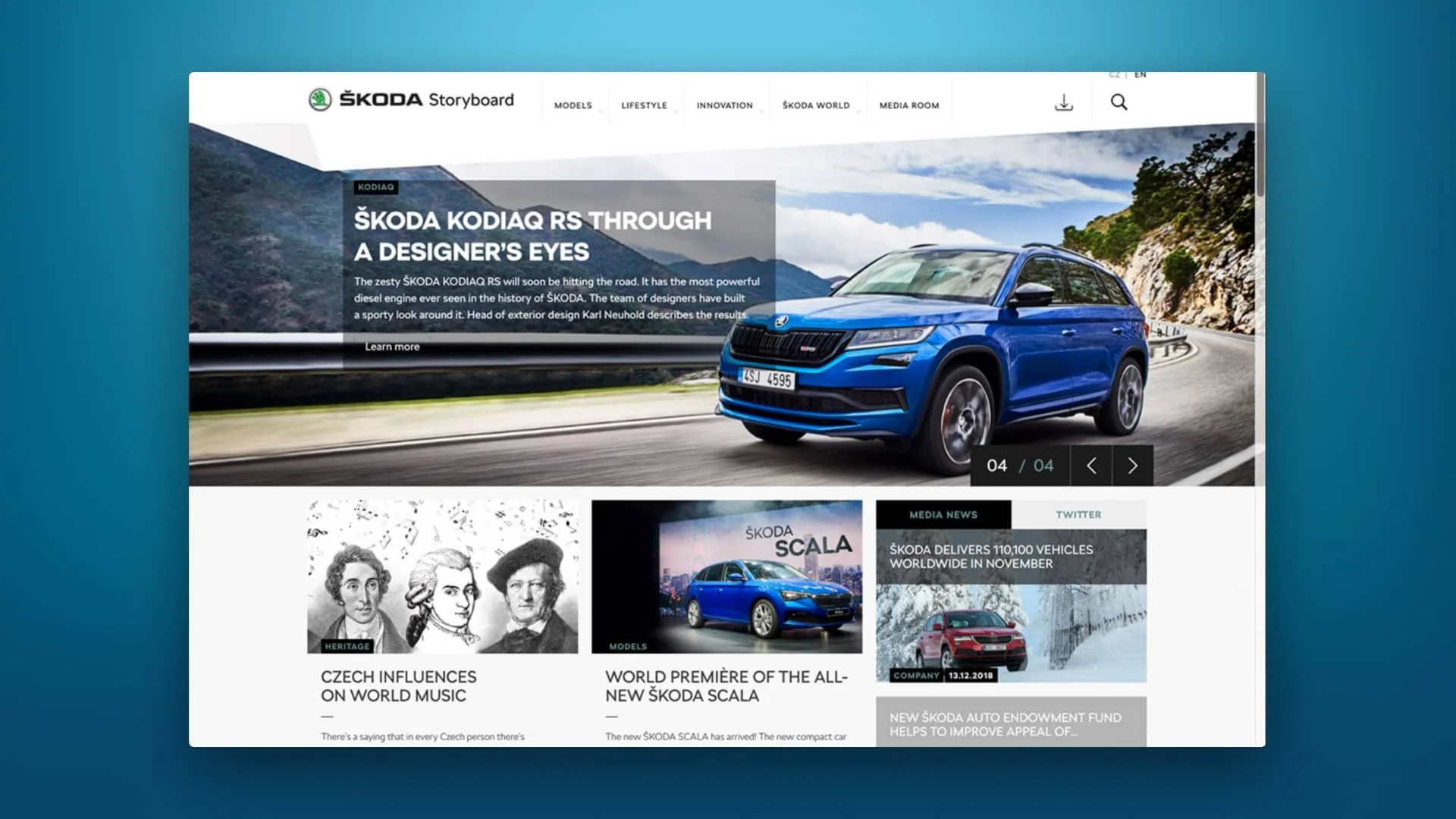Switch to the MEDIA NEWS tab
The height and width of the screenshot is (819, 1456).
[943, 515]
